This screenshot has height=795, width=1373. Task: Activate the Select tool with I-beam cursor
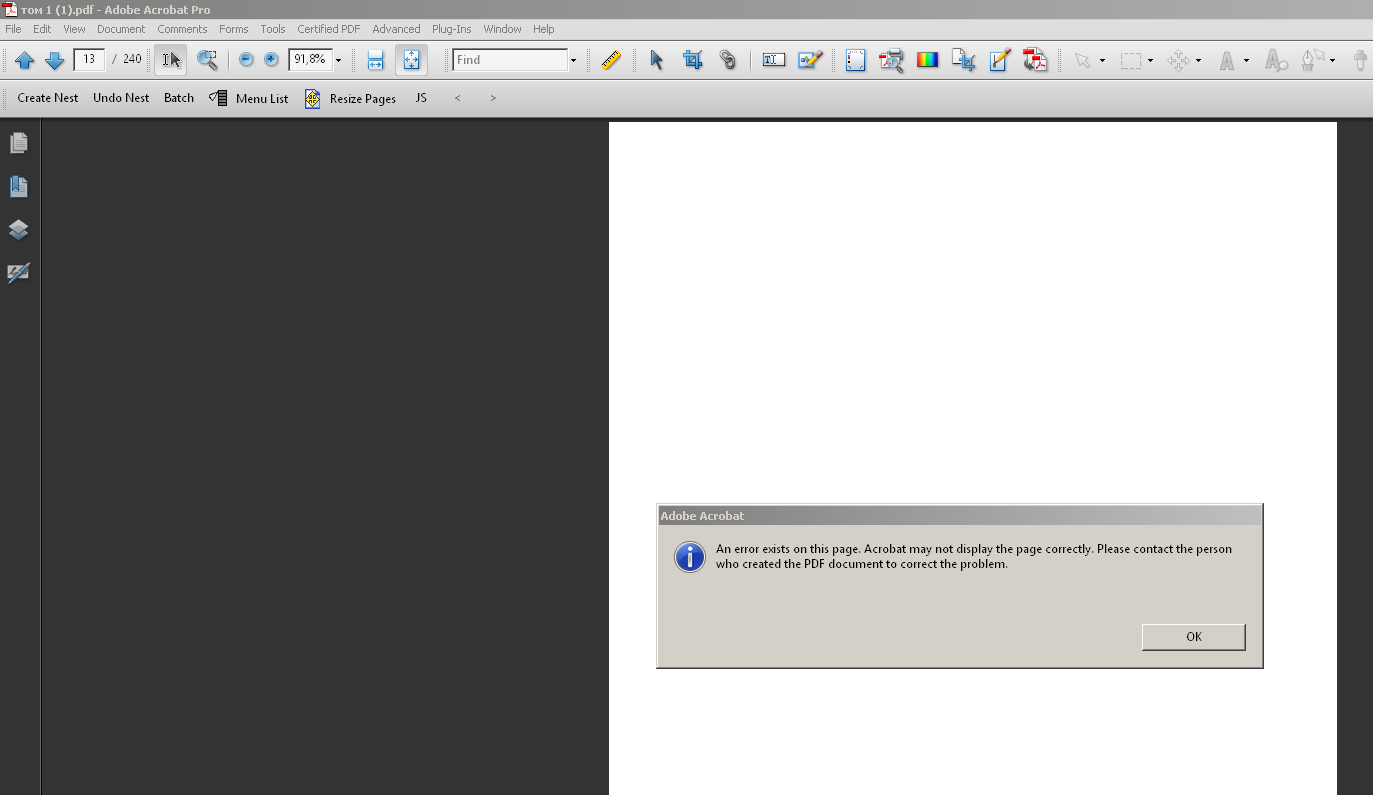[171, 60]
